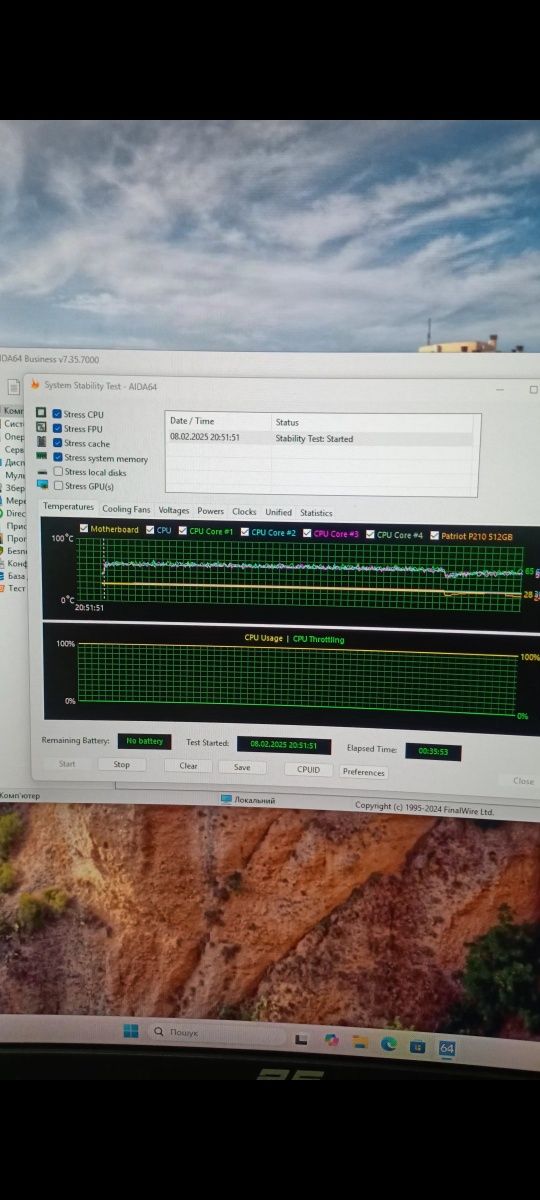This screenshot has height=1200, width=540.
Task: Disable the Stress FPU checkbox
Action: pos(57,428)
